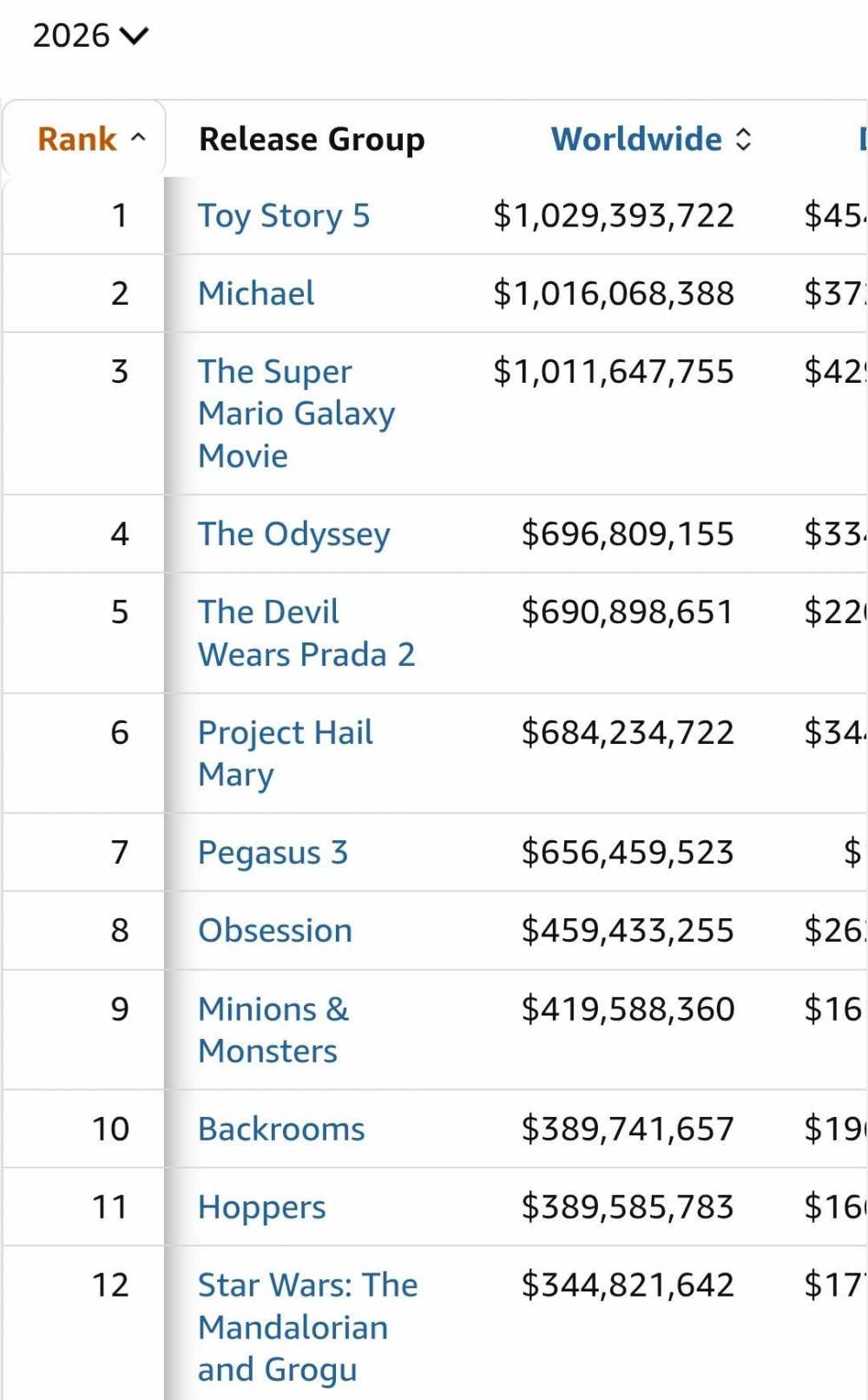Screen dimensions: 868x1400
Task: Click Toy Story 5 worldwide gross $1,029,393,722
Action: coord(613,215)
